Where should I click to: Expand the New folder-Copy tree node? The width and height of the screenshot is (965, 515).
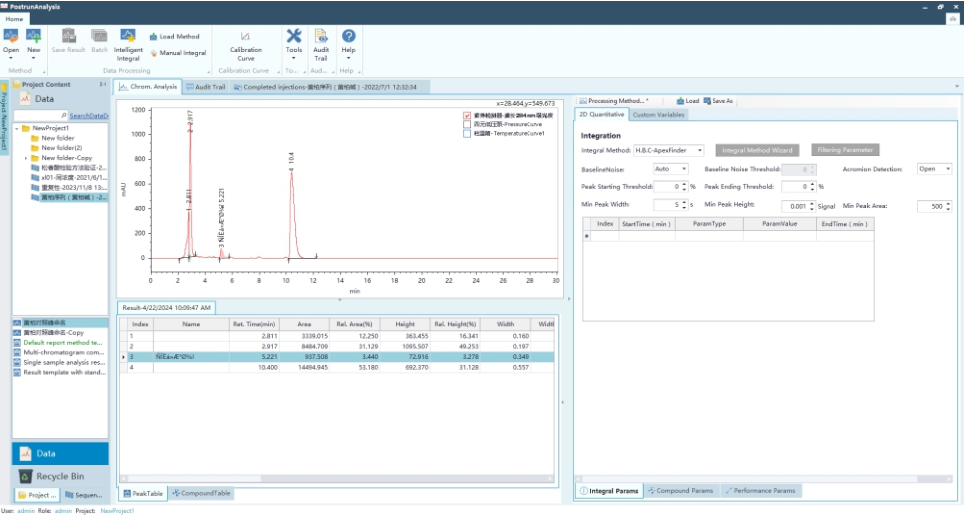click(26, 158)
